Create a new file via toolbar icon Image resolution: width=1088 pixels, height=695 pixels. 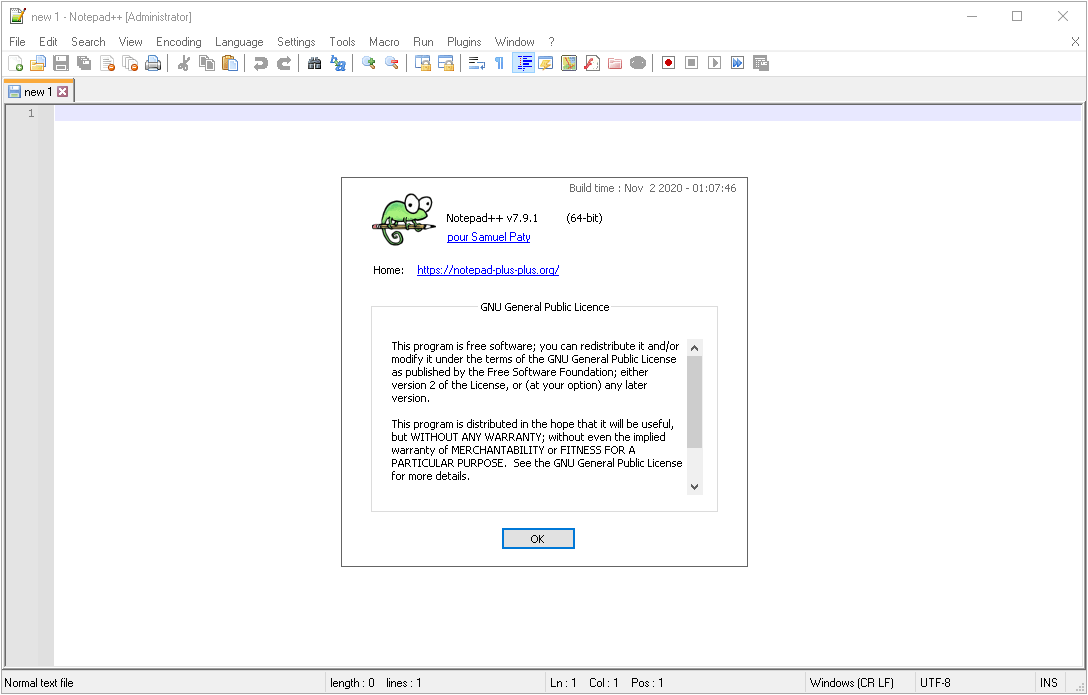[x=15, y=63]
